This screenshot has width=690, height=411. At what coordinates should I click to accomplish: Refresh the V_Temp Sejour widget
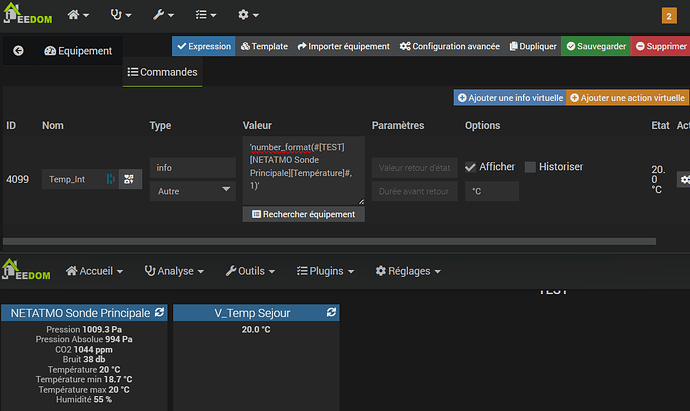tap(331, 312)
